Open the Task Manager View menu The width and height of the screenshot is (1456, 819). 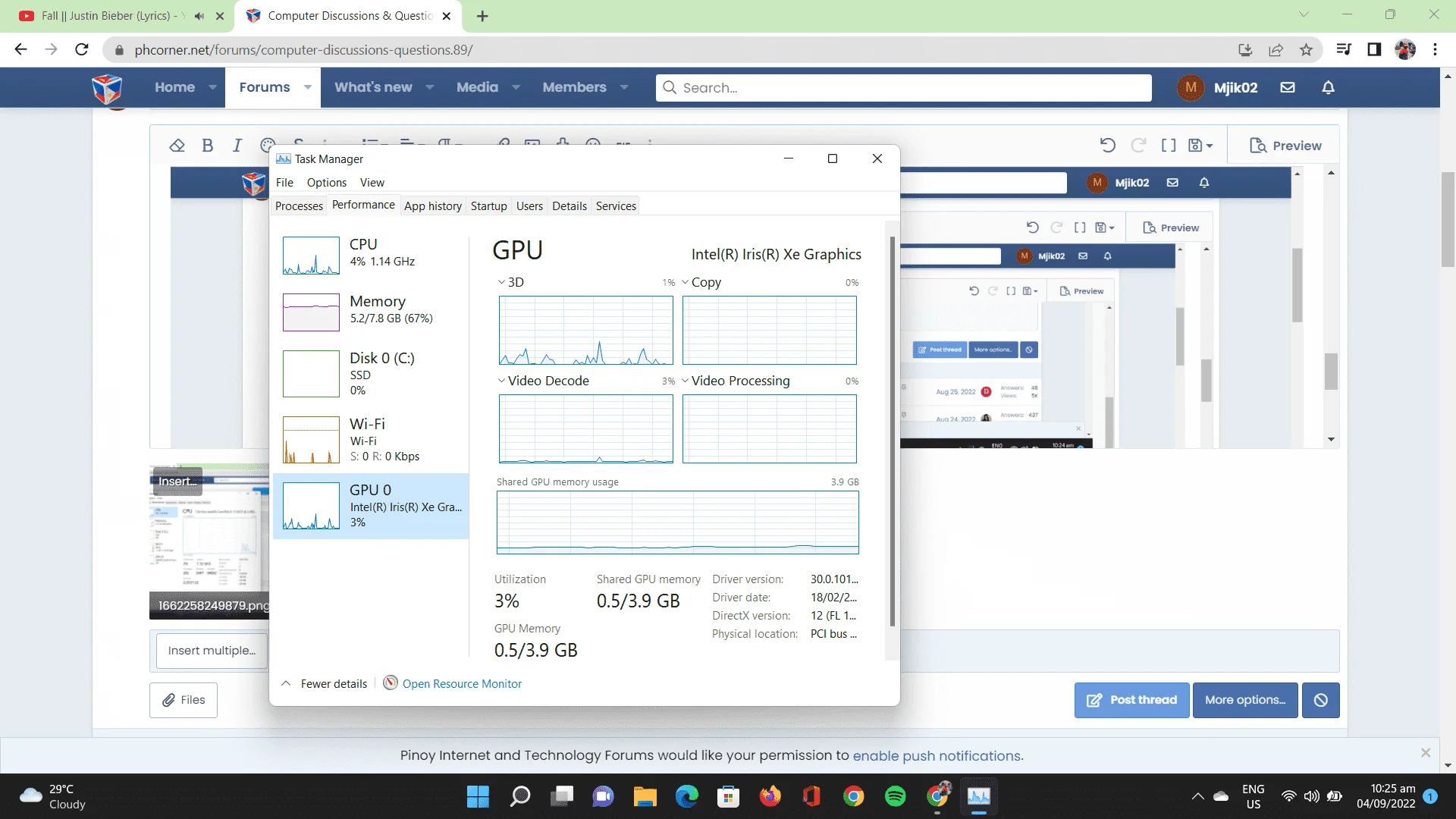click(372, 183)
